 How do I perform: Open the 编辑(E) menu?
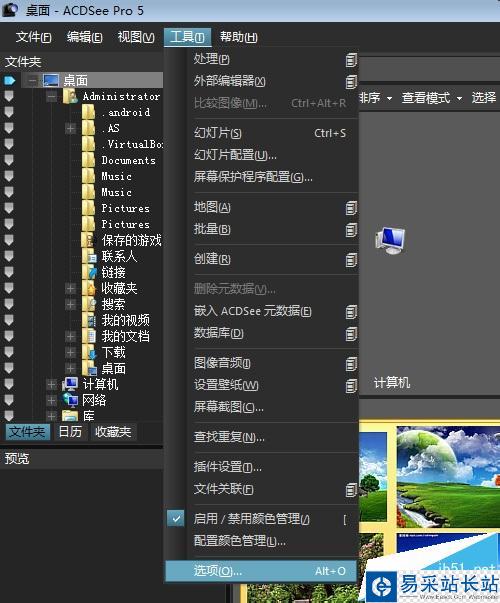(85, 37)
